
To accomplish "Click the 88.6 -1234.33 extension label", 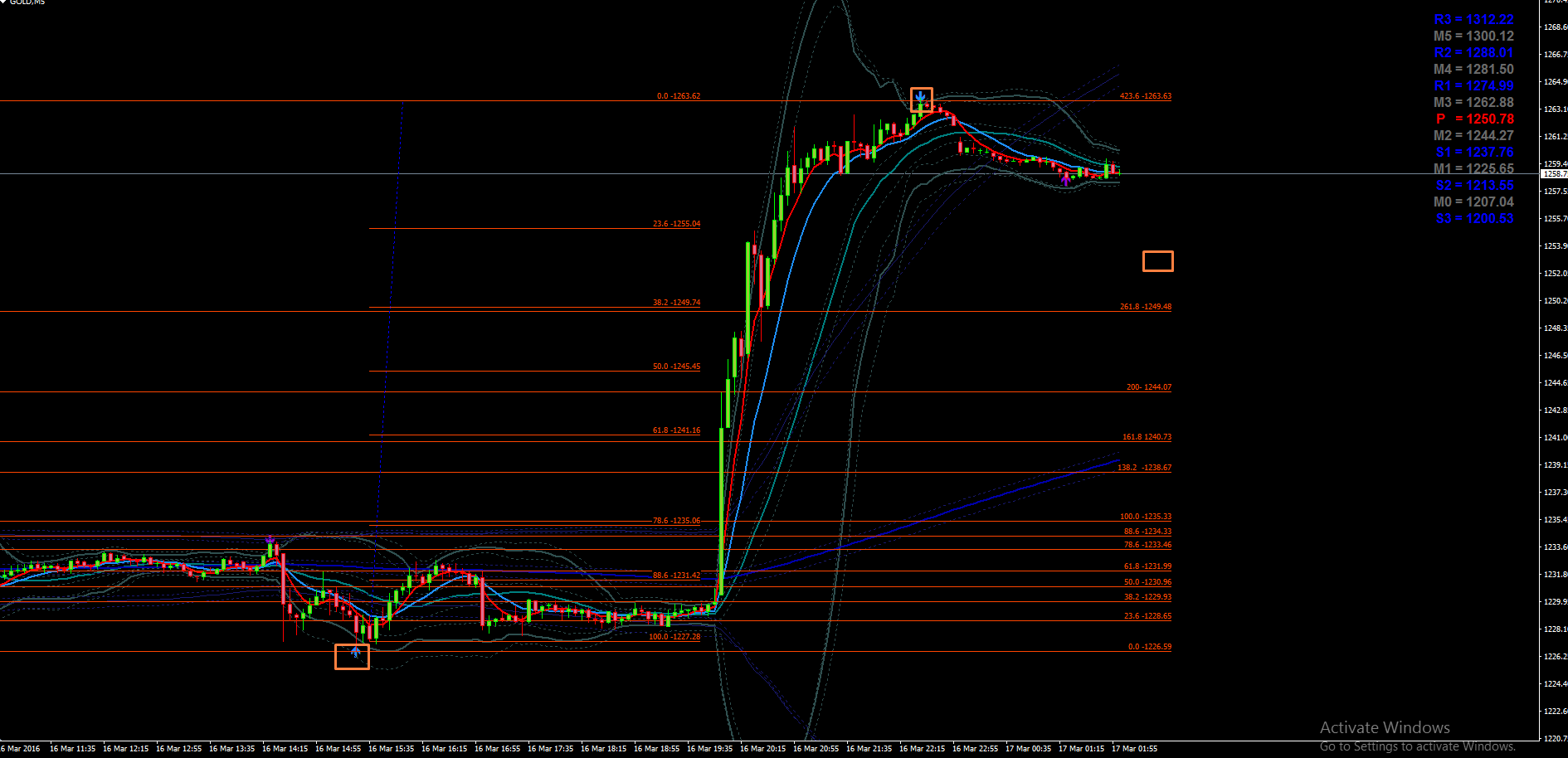I will click(x=1148, y=532).
